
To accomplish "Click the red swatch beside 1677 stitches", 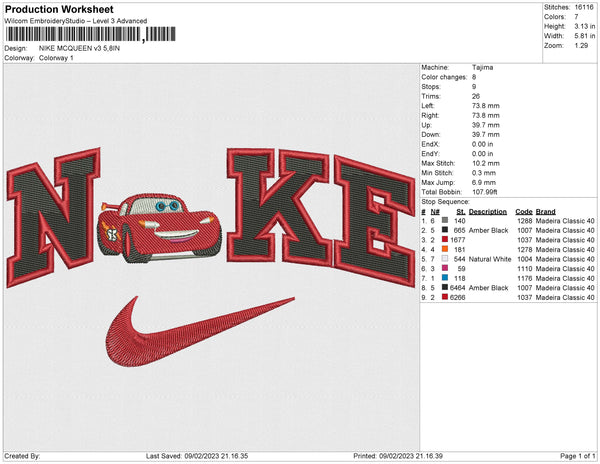I will click(445, 239).
